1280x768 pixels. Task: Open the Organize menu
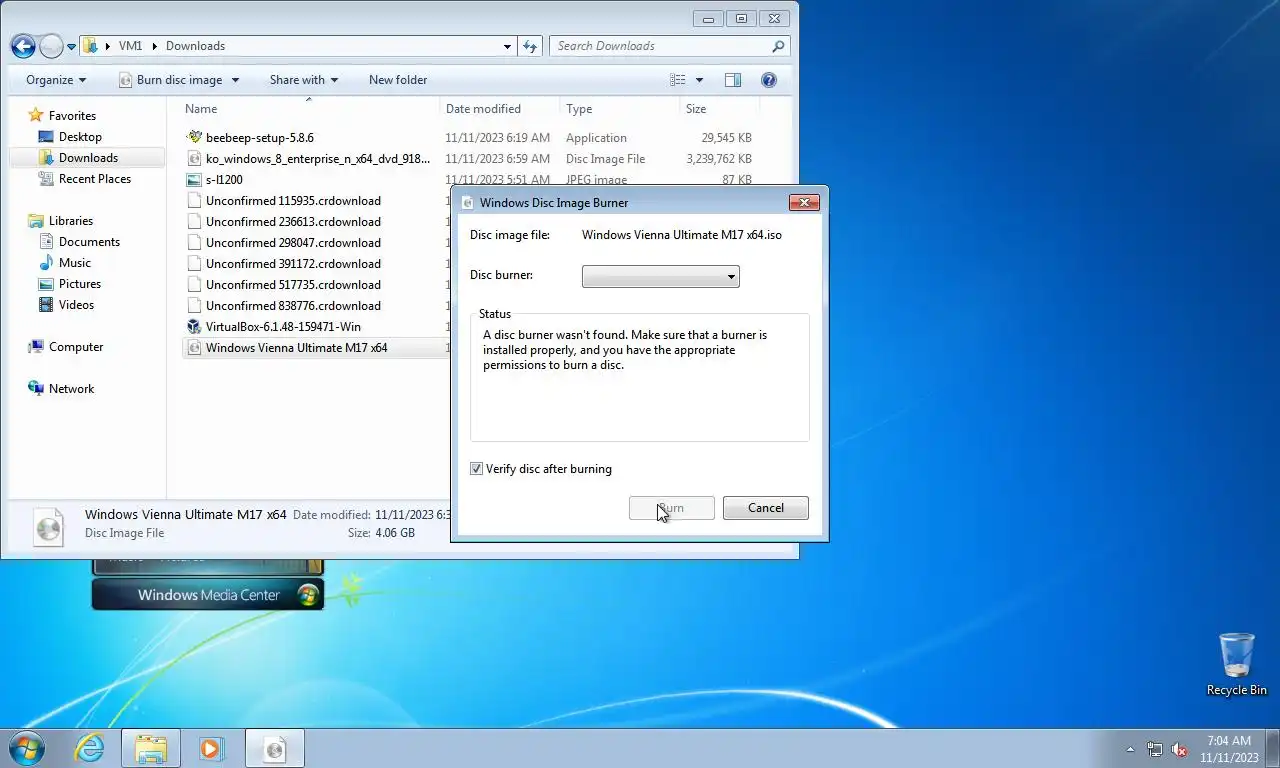click(56, 80)
